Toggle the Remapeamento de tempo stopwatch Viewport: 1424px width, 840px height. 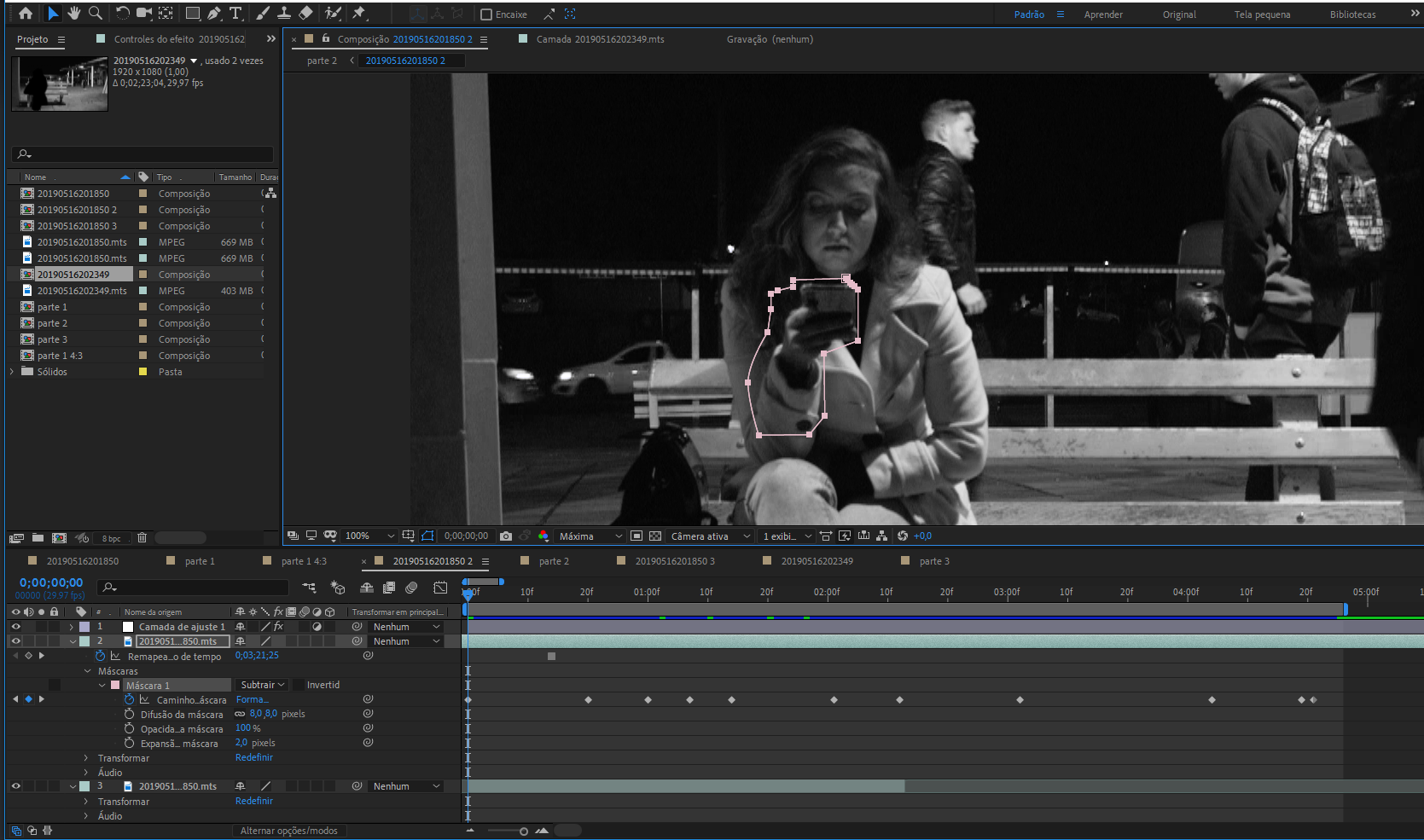[x=101, y=656]
